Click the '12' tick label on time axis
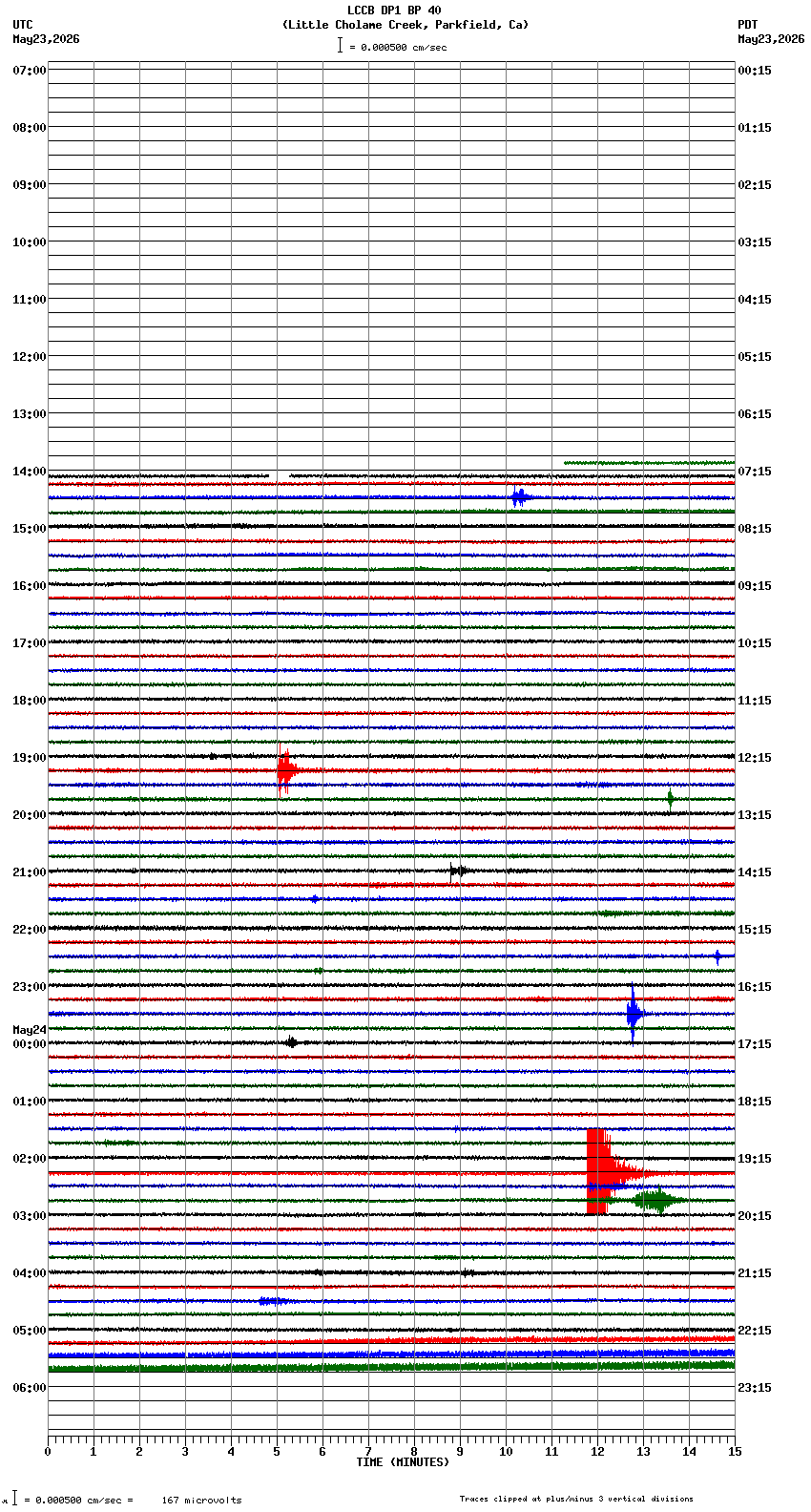This screenshot has width=811, height=1512. [597, 1452]
